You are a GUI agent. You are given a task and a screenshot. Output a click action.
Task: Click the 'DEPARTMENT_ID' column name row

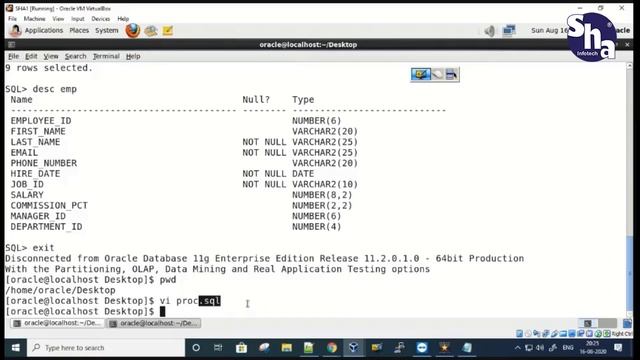point(46,227)
